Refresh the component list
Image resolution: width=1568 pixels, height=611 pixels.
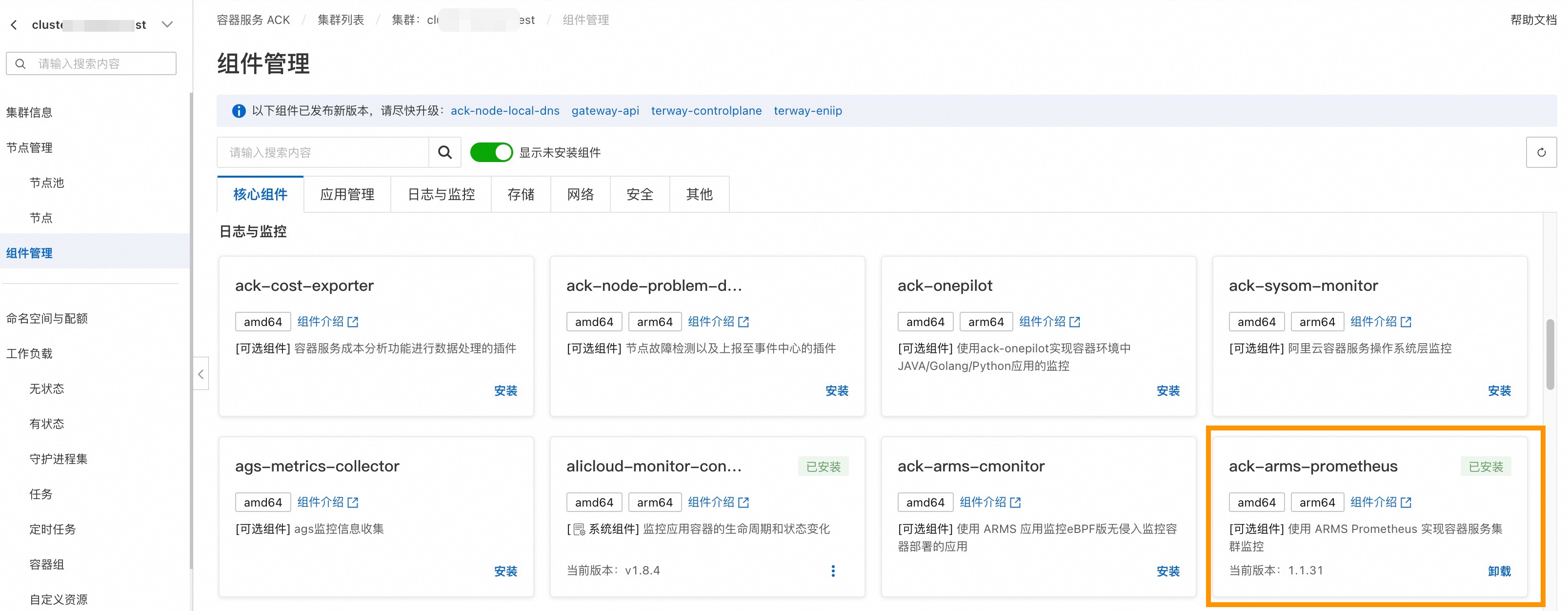[1541, 152]
